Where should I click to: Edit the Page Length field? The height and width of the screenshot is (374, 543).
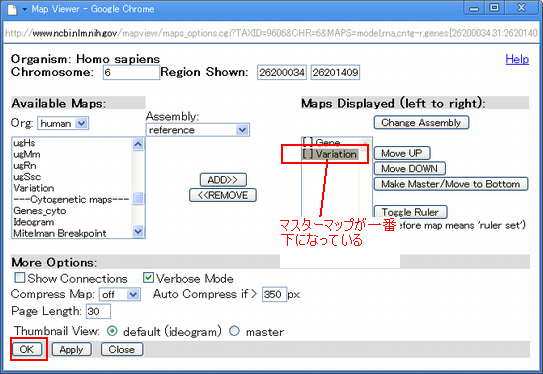point(98,311)
